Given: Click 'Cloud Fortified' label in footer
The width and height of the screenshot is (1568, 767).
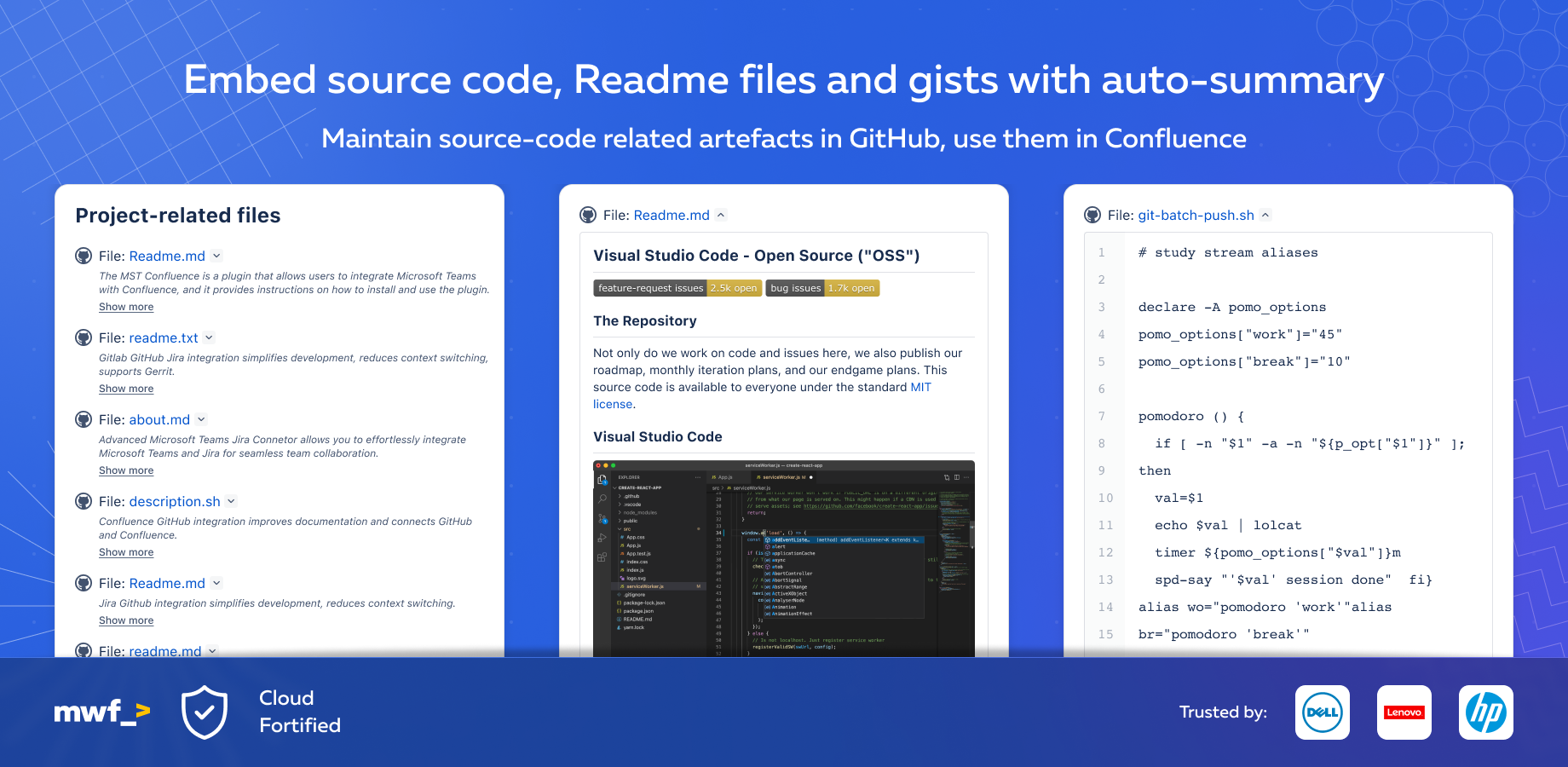Looking at the screenshot, I should pyautogui.click(x=300, y=712).
